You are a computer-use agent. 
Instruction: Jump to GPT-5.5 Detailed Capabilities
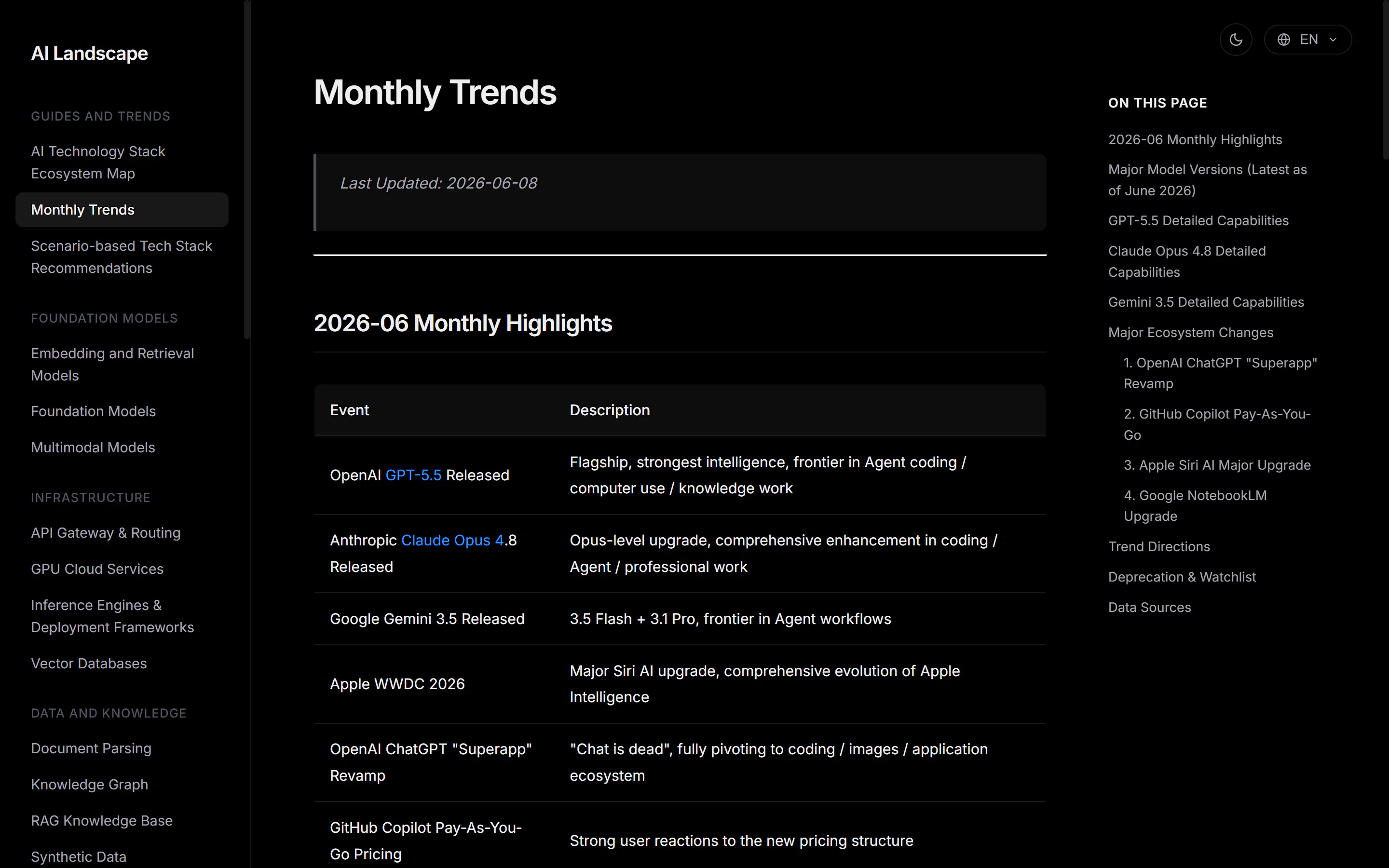(x=1198, y=221)
